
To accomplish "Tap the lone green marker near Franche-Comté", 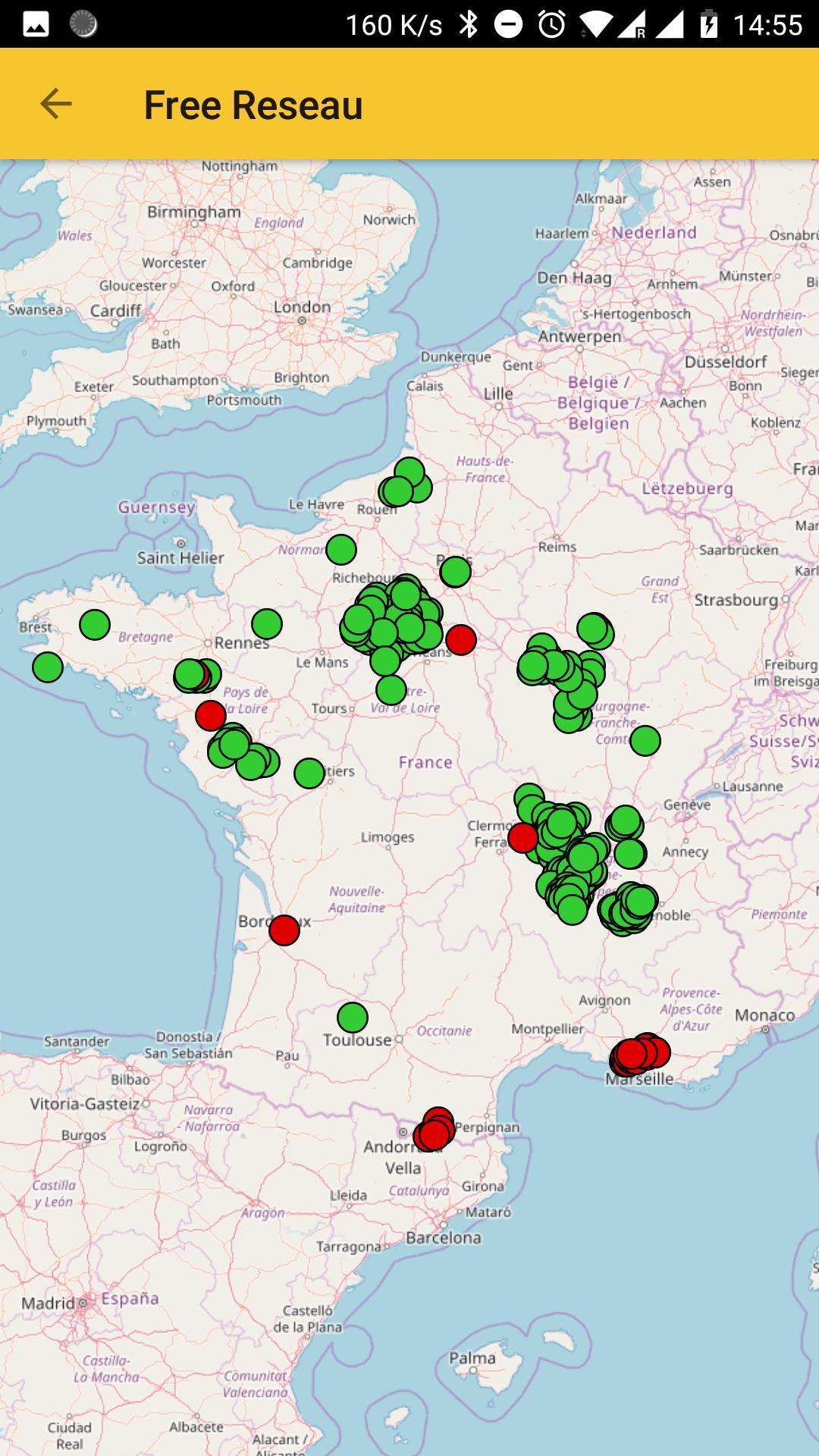I will click(645, 741).
